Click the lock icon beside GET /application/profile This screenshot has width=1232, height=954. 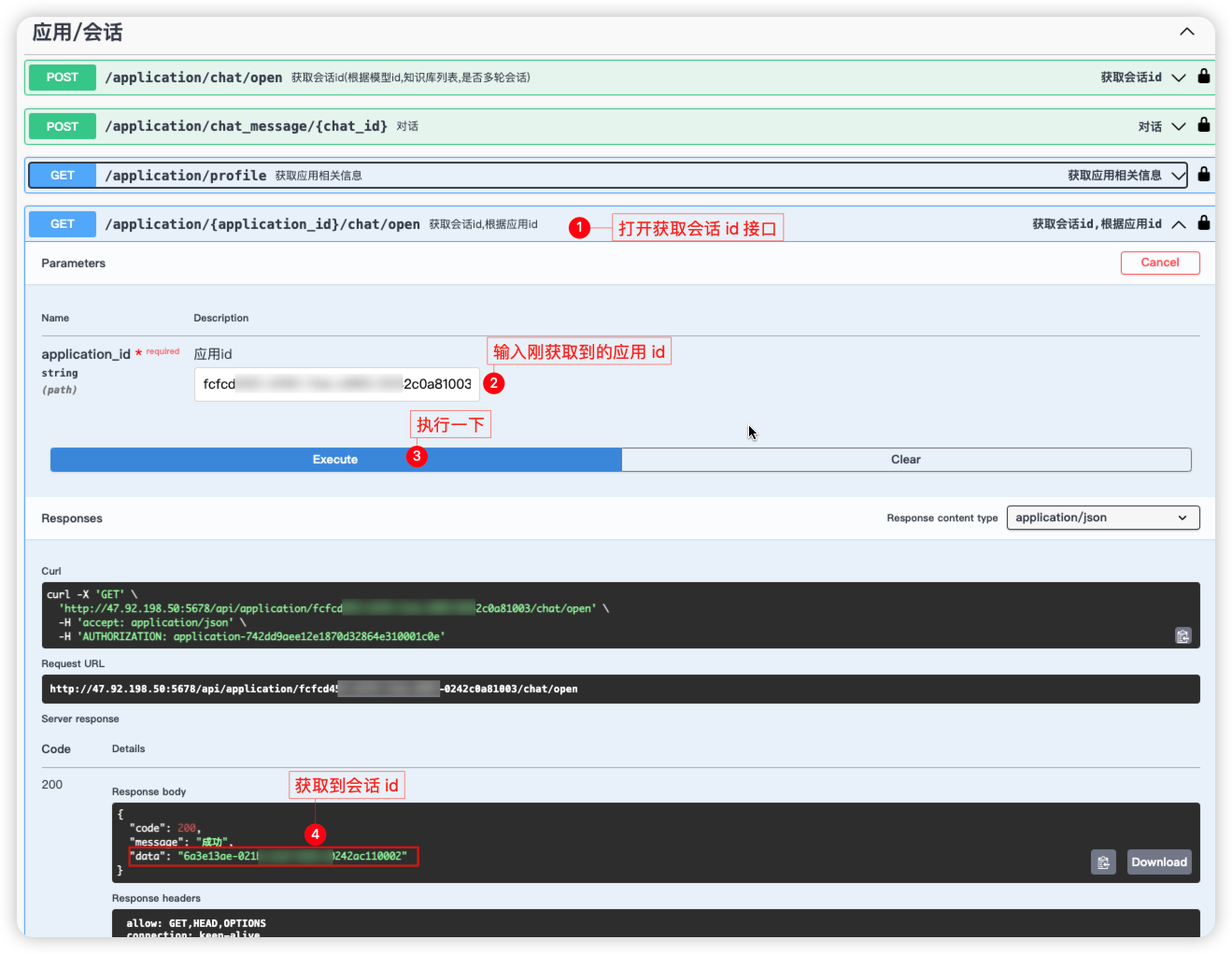click(1203, 175)
